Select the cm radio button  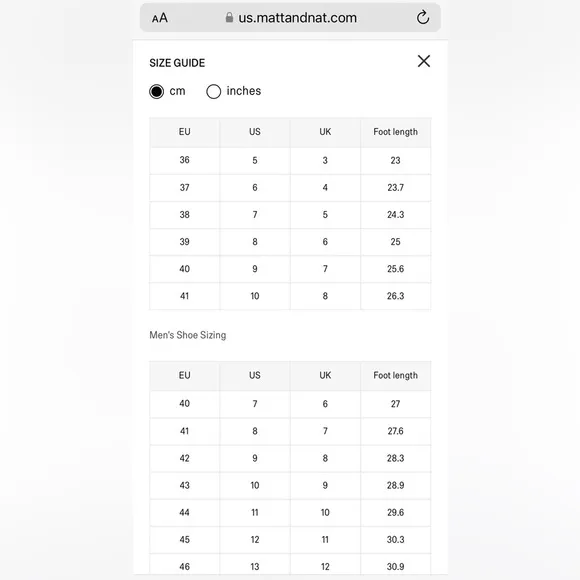(156, 91)
